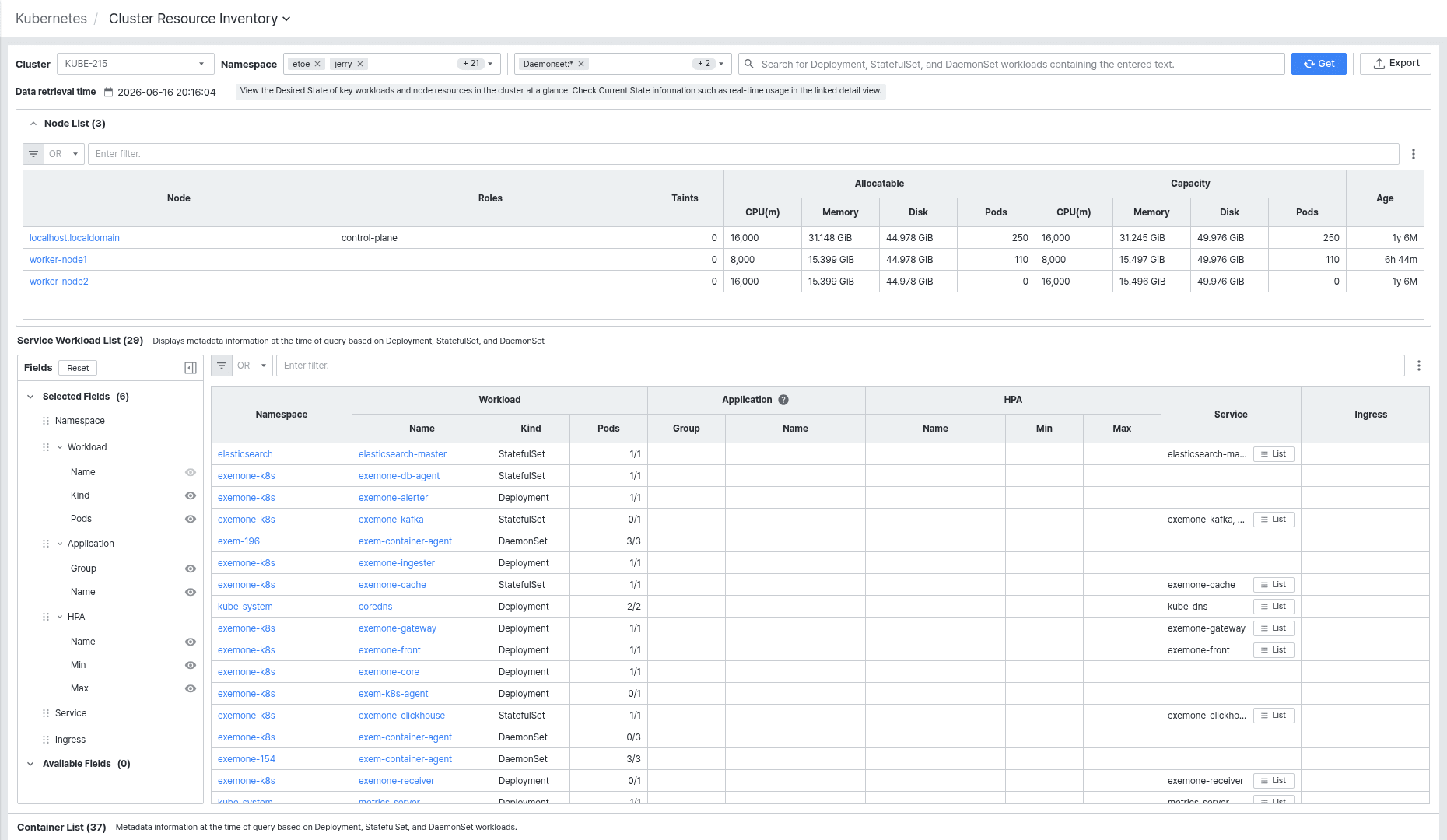Click the Taints column header
Image resolution: width=1447 pixels, height=840 pixels.
coord(685,198)
